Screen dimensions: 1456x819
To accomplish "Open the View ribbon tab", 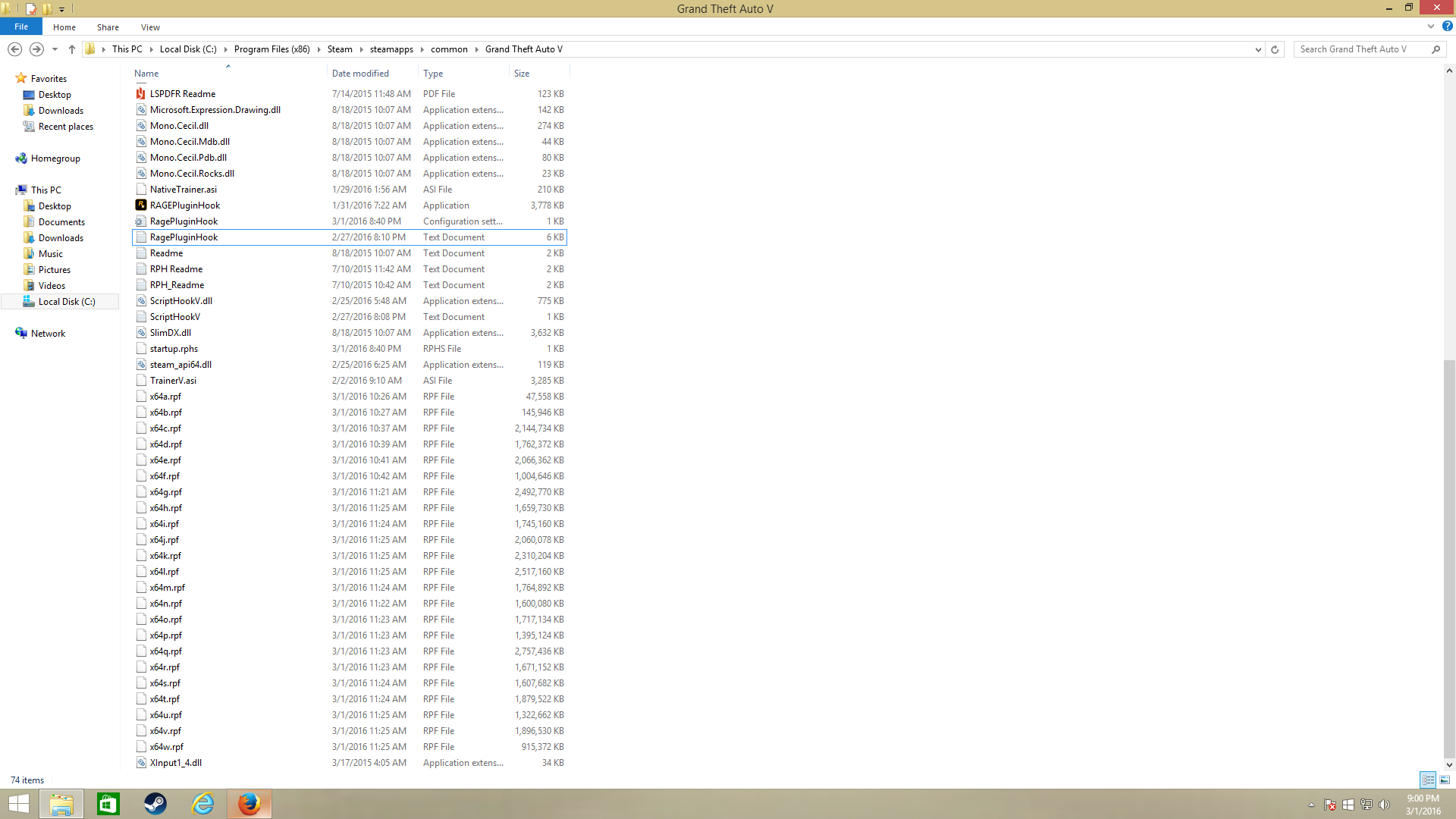I will coord(150,27).
